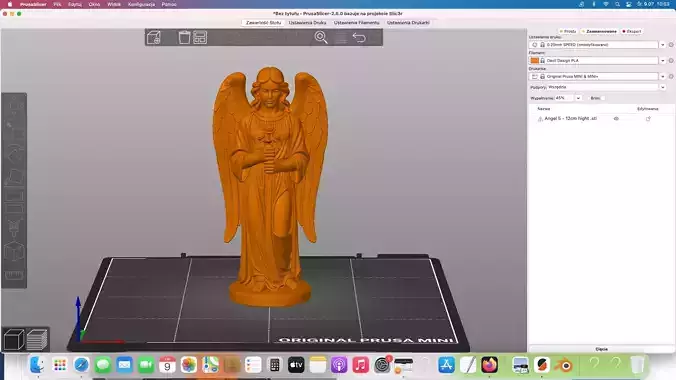Open Blender from the dock
The image size is (676, 380).
563,365
